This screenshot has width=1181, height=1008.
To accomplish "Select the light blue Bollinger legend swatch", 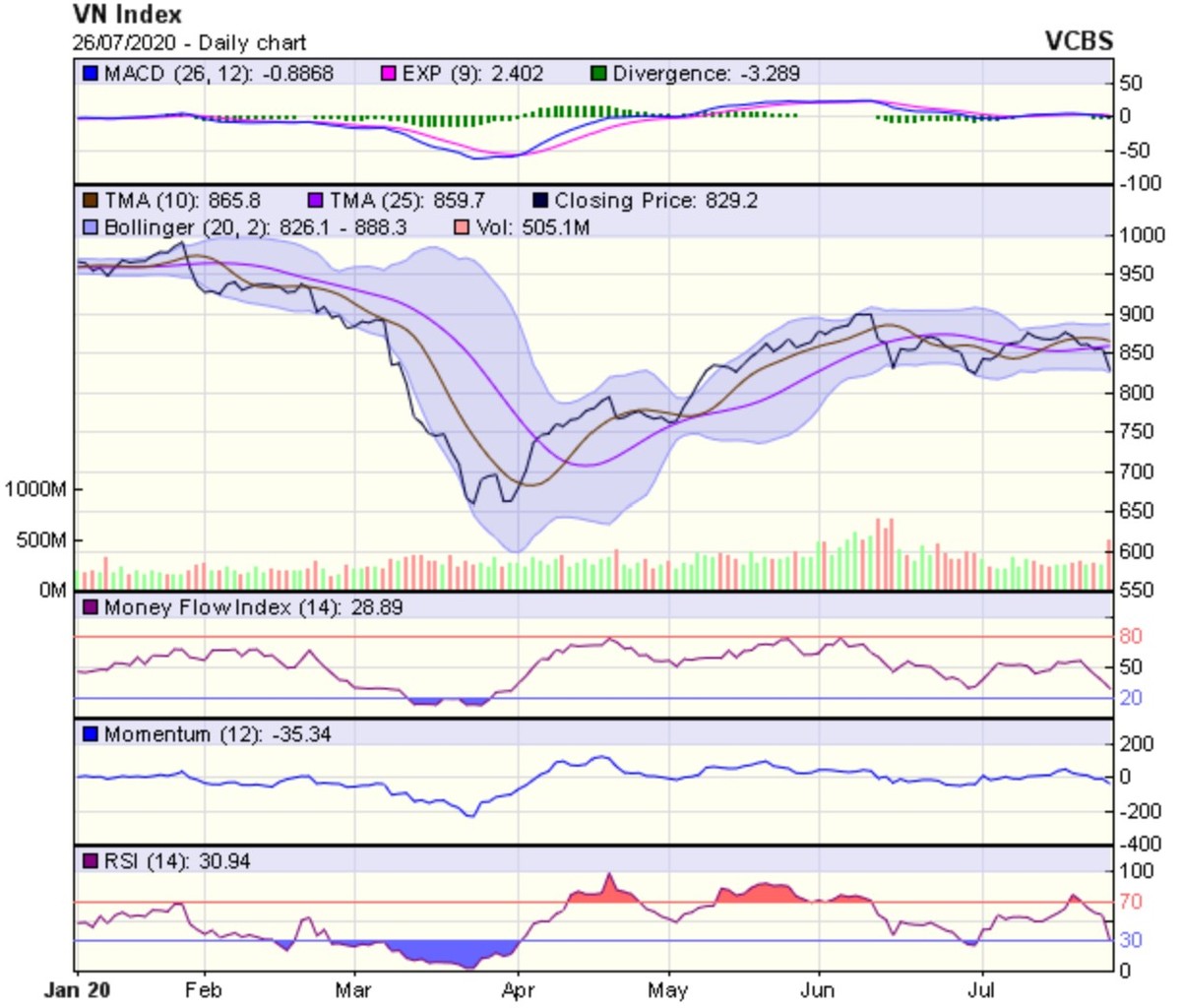I will [x=91, y=227].
